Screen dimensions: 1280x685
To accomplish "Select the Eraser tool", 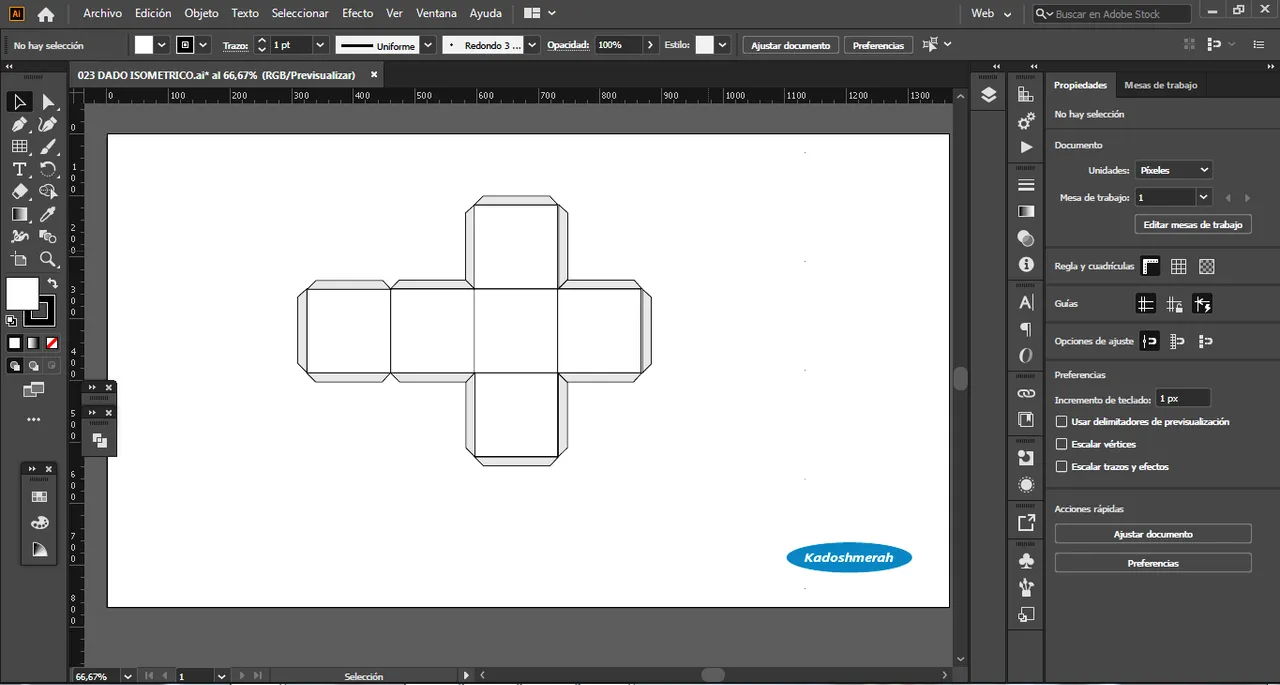I will (x=20, y=192).
